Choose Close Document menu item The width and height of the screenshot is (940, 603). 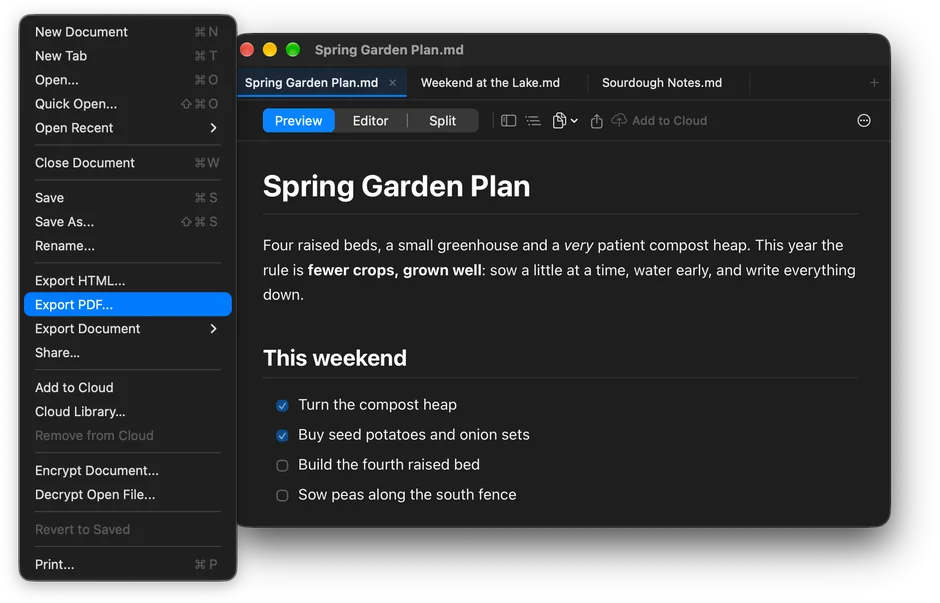point(128,162)
